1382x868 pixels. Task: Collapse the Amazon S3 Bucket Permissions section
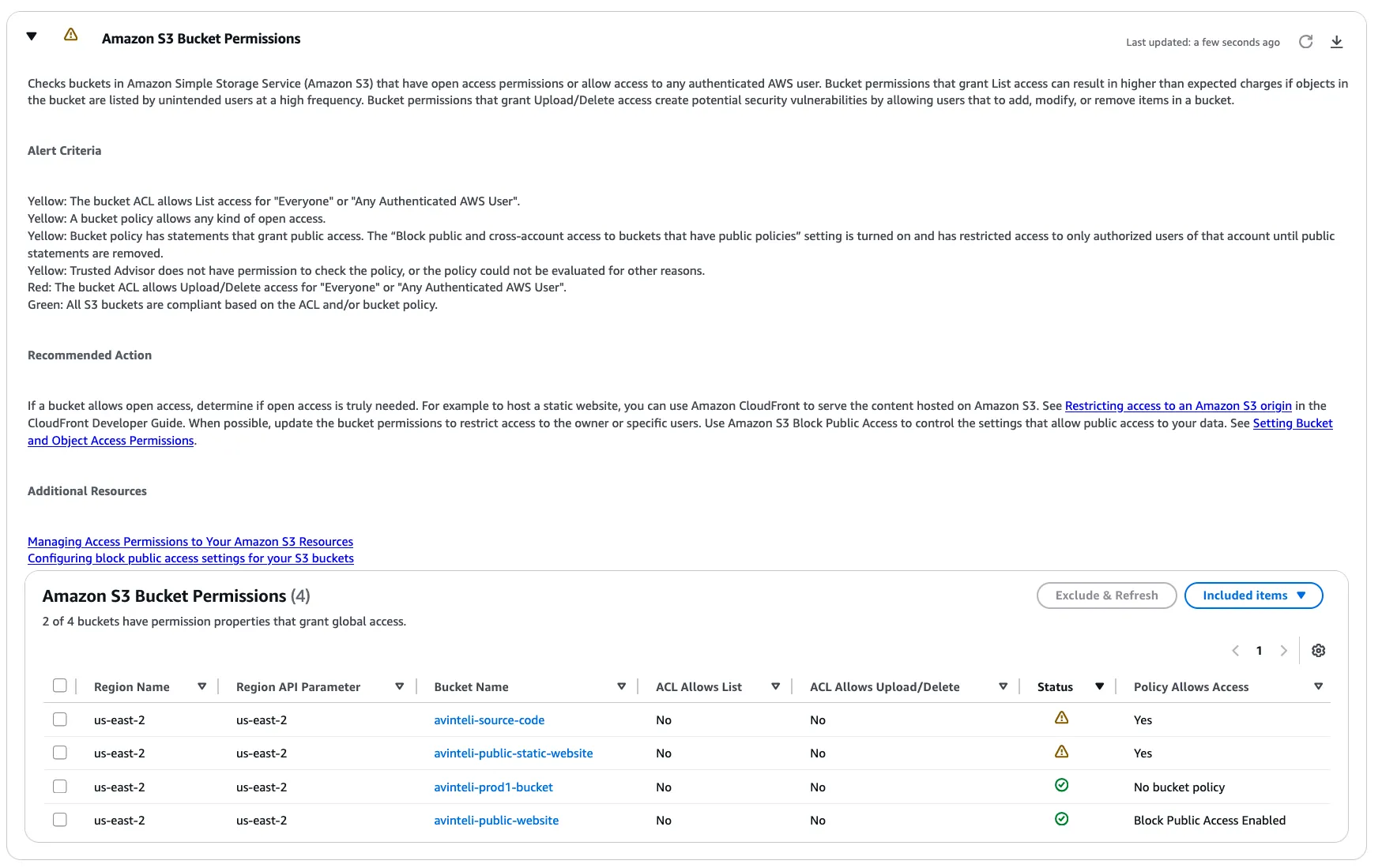pos(32,36)
